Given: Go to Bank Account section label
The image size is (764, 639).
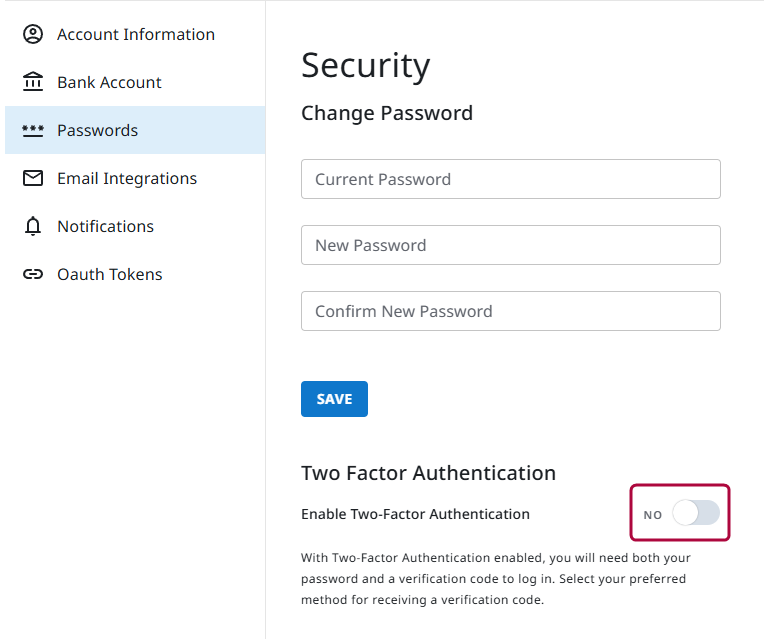Looking at the screenshot, I should click(x=109, y=82).
